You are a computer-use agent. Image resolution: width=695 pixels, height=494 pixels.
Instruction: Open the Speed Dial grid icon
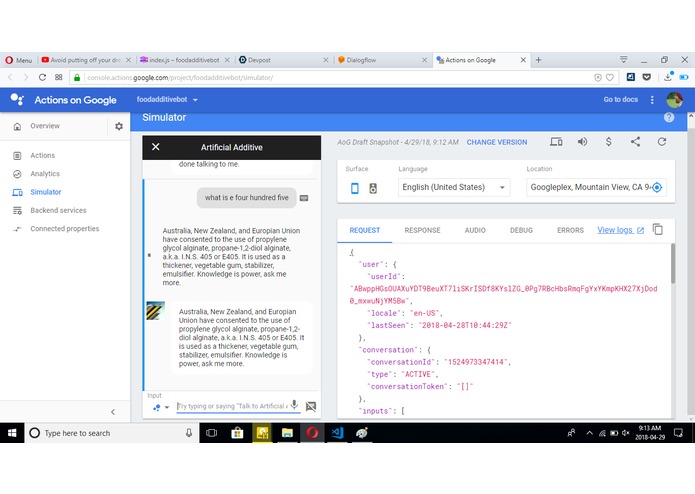[x=59, y=78]
